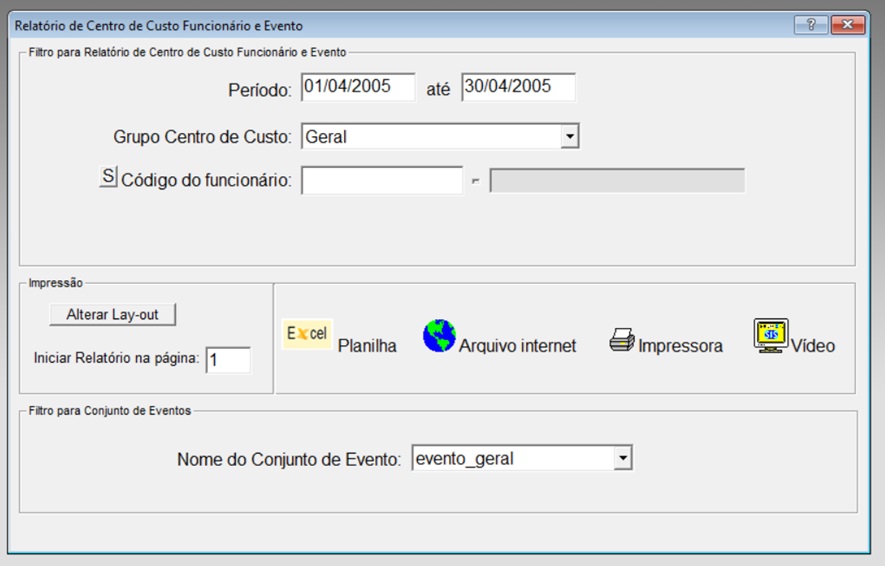This screenshot has width=885, height=566.
Task: Click the greyed employee name field
Action: click(617, 181)
